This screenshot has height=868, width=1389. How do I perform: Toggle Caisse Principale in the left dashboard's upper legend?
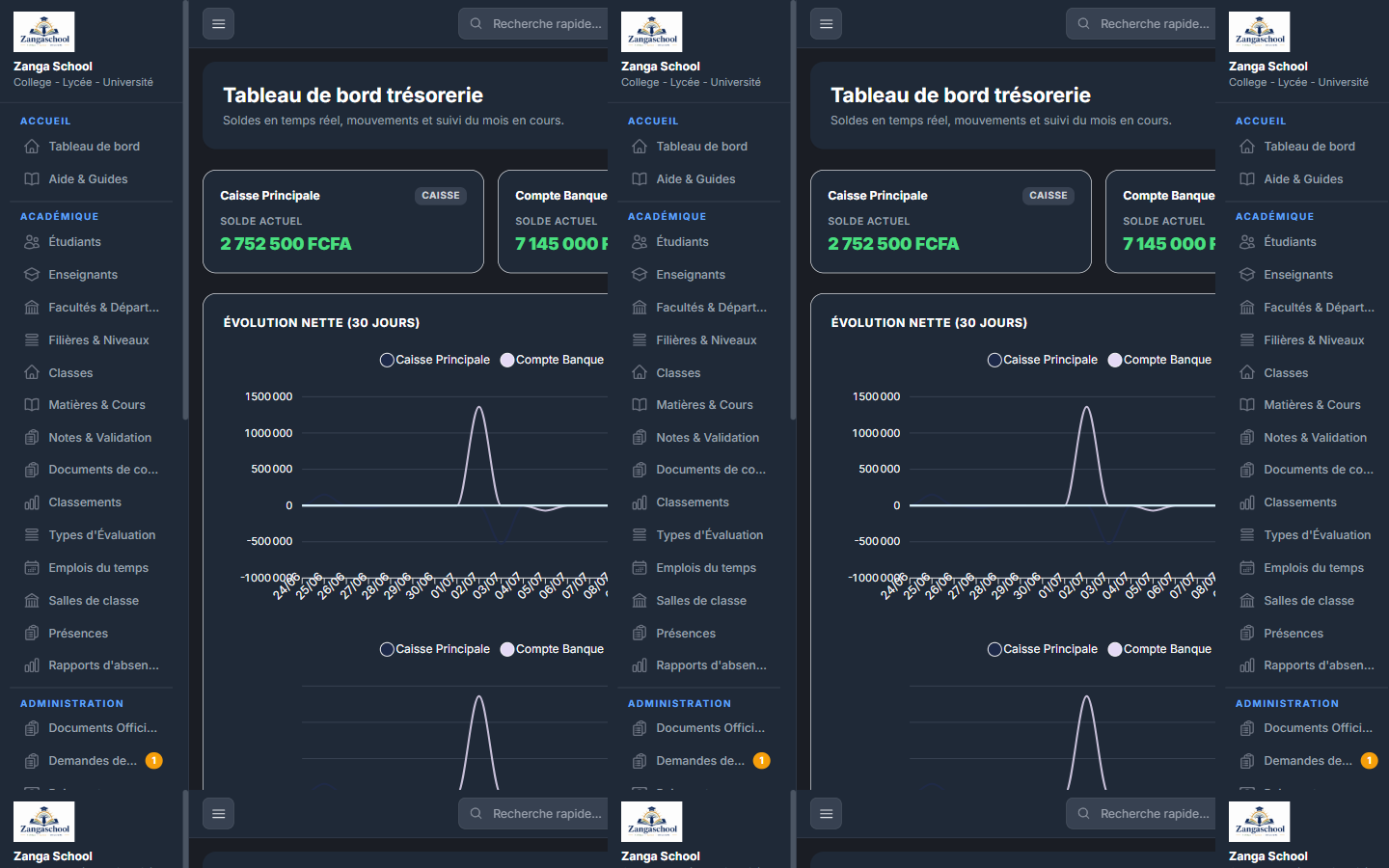coord(435,360)
